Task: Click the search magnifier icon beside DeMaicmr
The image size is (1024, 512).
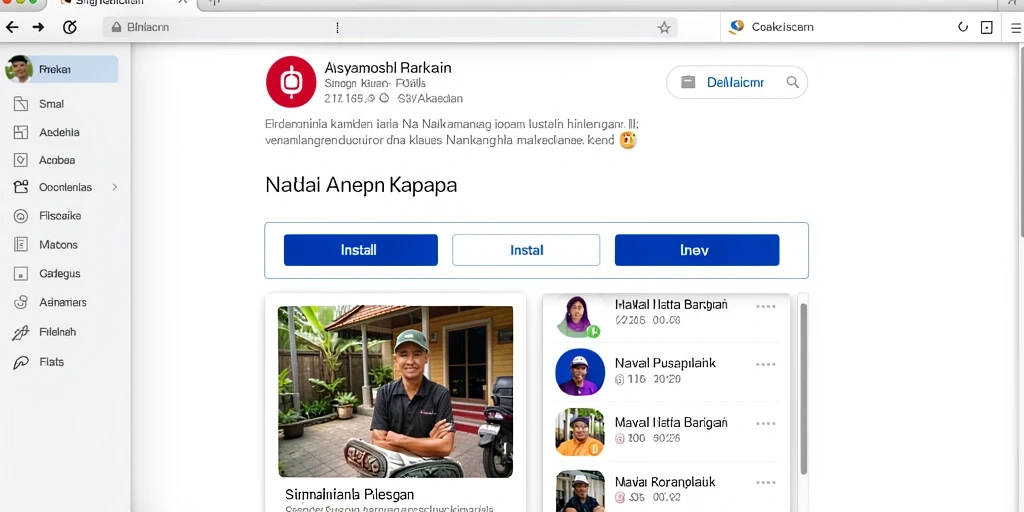Action: (792, 82)
